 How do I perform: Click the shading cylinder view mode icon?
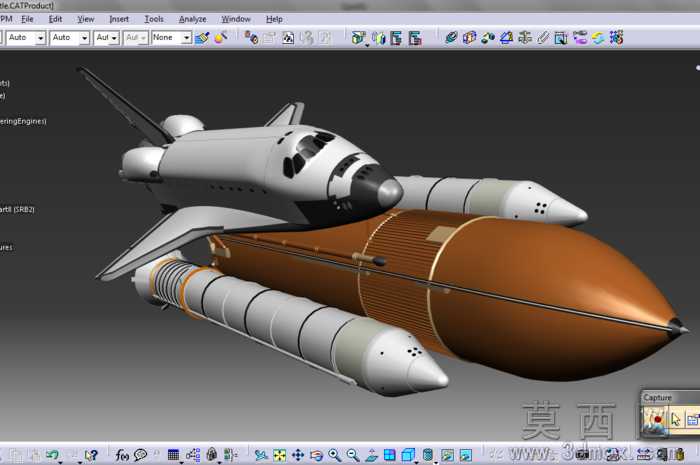[x=427, y=455]
